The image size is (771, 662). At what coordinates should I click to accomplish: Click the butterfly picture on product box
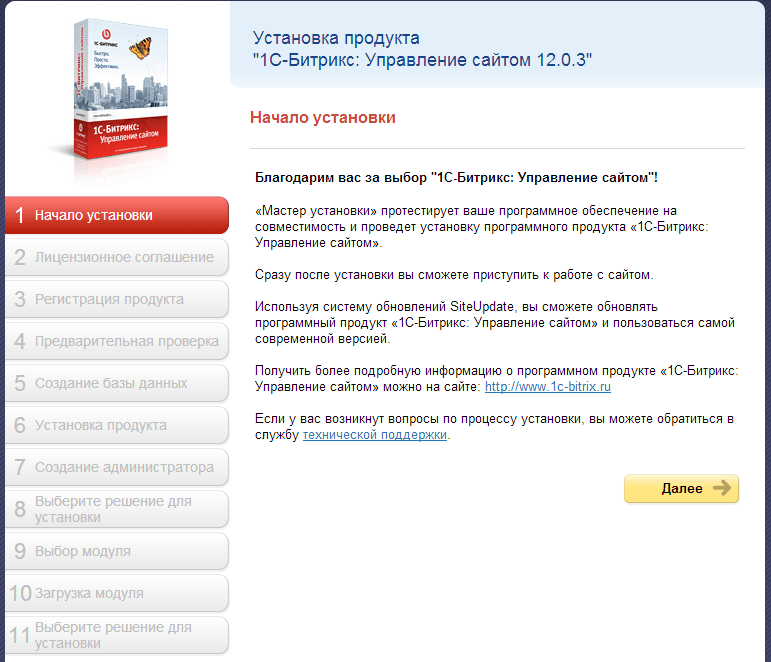[x=141, y=48]
